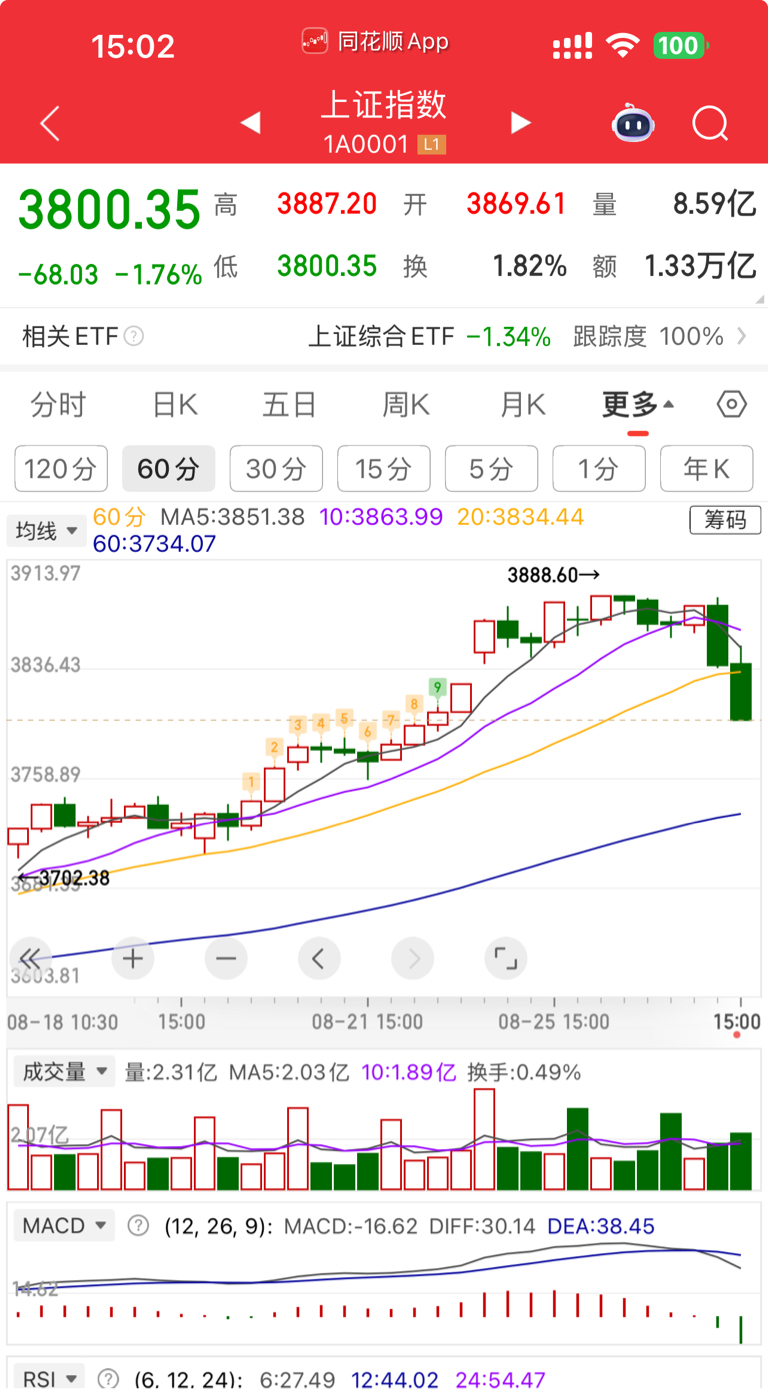The height and width of the screenshot is (1389, 768).
Task: Tap the L1 level badge
Action: [x=432, y=145]
